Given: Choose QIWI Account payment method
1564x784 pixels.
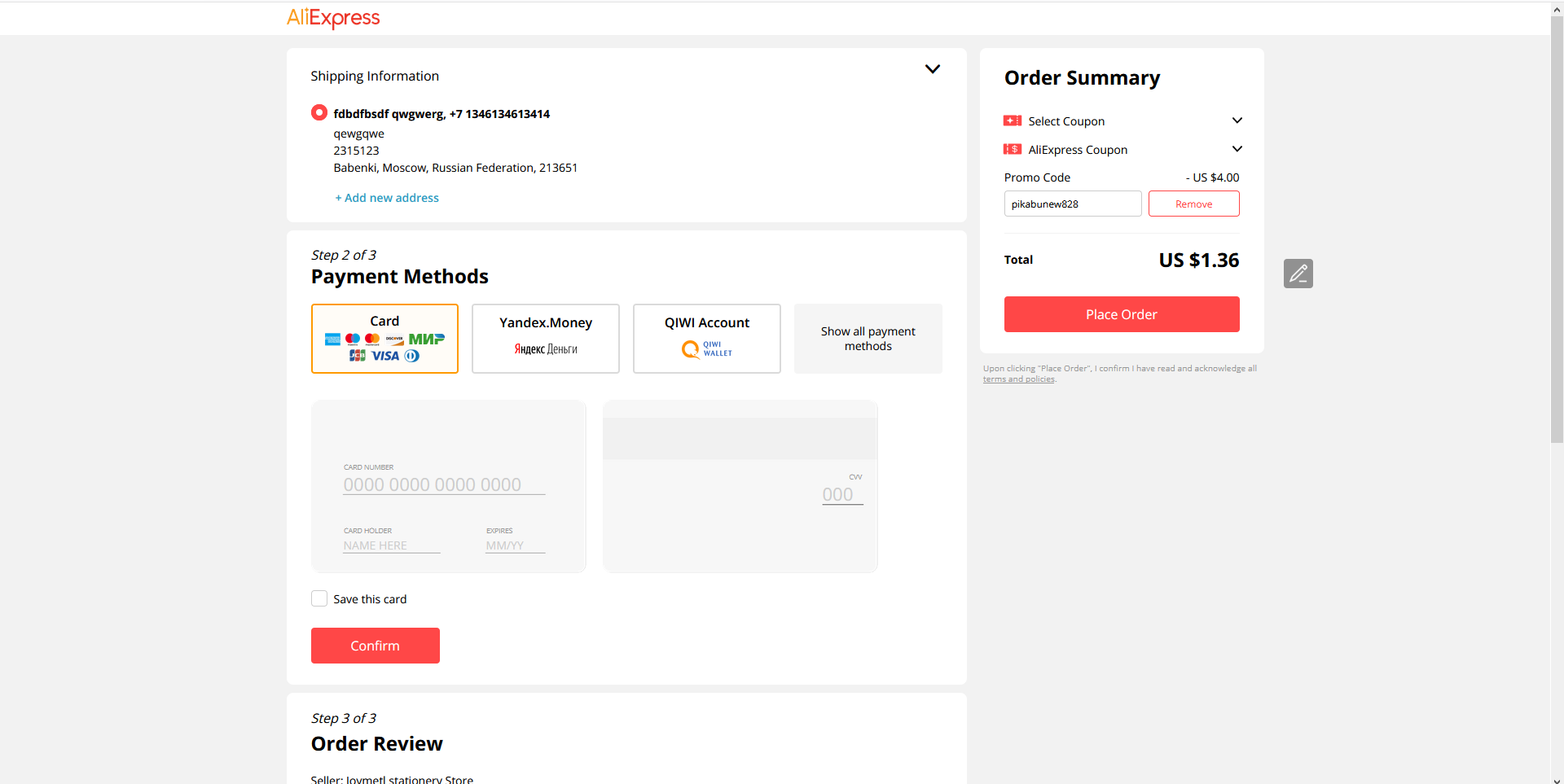Looking at the screenshot, I should 707,339.
